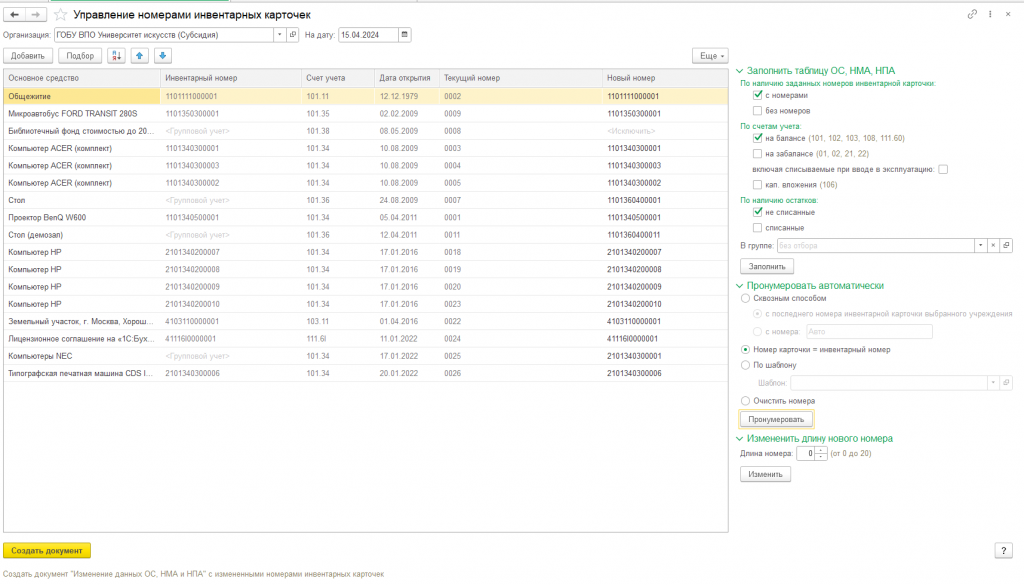Check the 'без номеров' checkbox
1024x585 pixels.
click(758, 111)
